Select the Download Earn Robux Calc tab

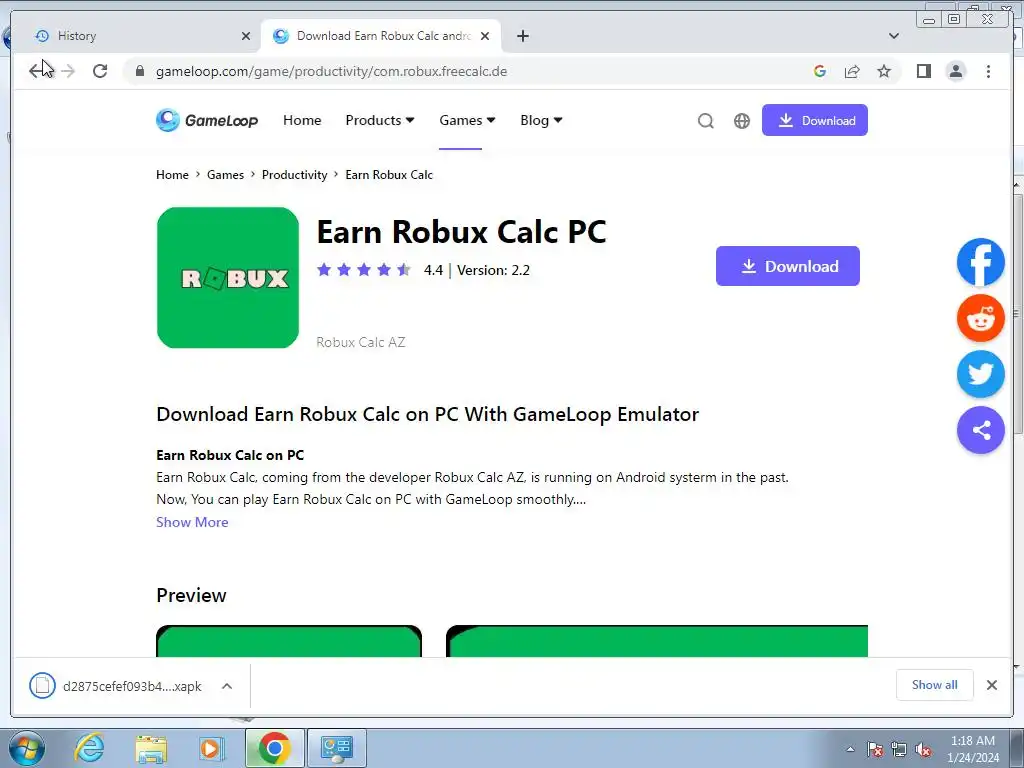(381, 36)
